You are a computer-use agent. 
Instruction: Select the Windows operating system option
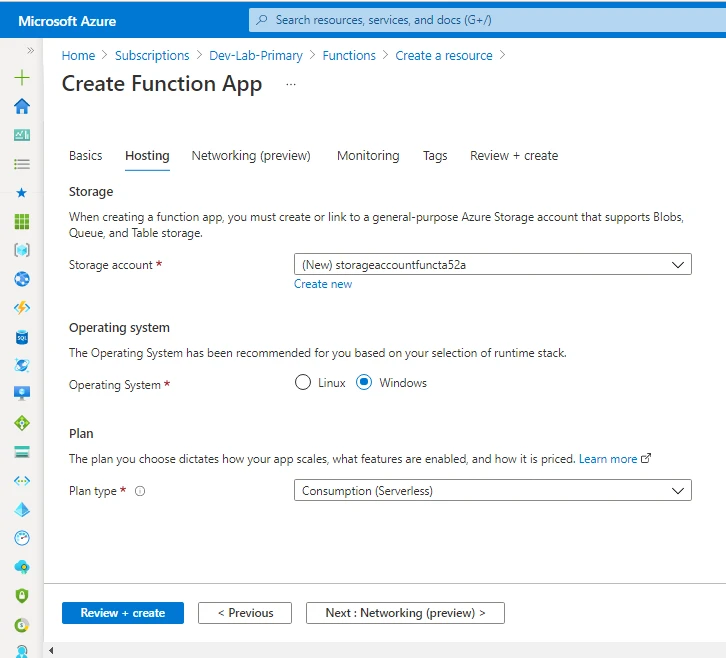coord(364,382)
